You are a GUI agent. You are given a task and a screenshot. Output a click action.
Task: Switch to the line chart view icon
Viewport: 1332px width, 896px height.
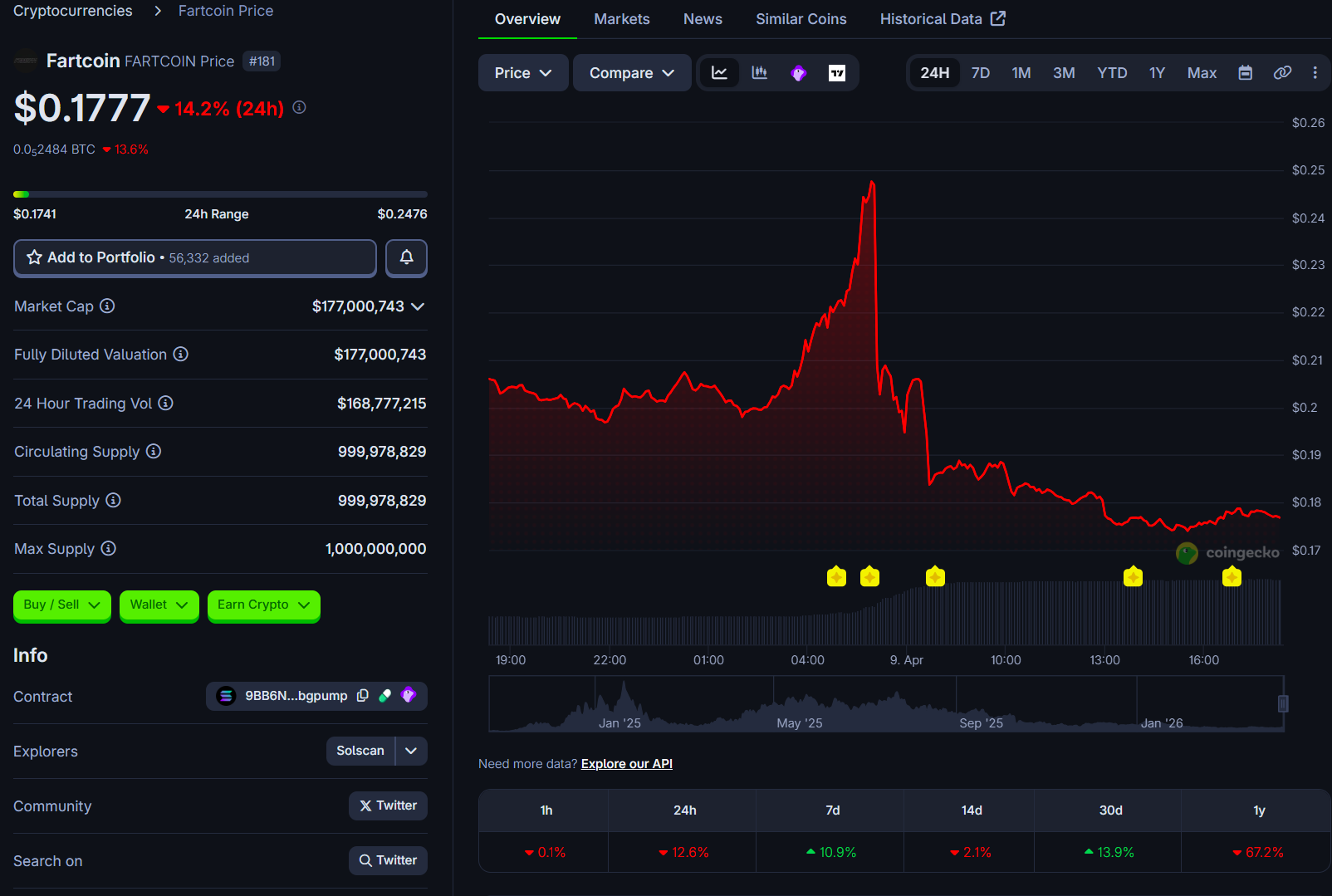pos(719,73)
